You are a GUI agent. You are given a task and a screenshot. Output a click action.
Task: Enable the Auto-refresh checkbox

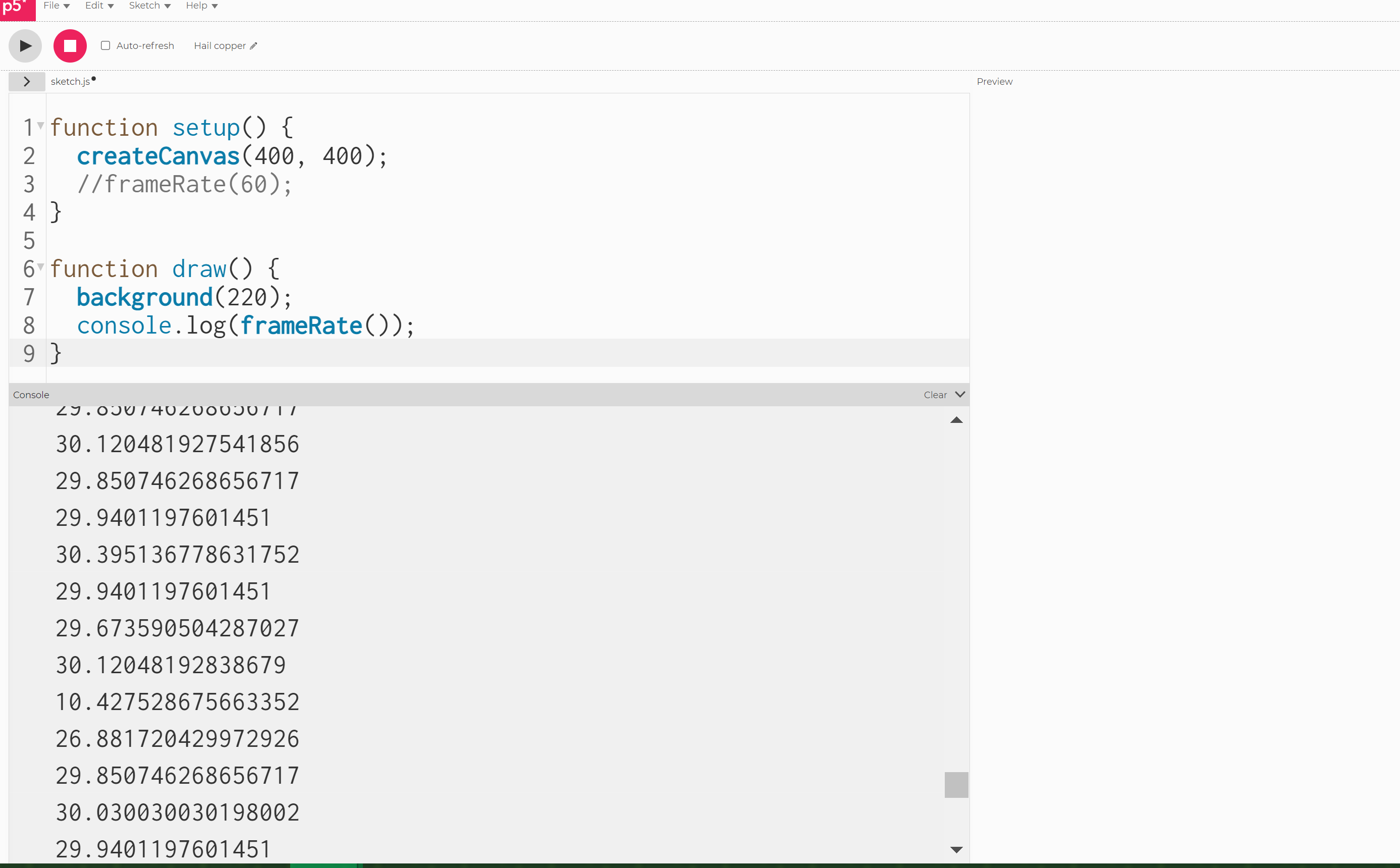[105, 45]
